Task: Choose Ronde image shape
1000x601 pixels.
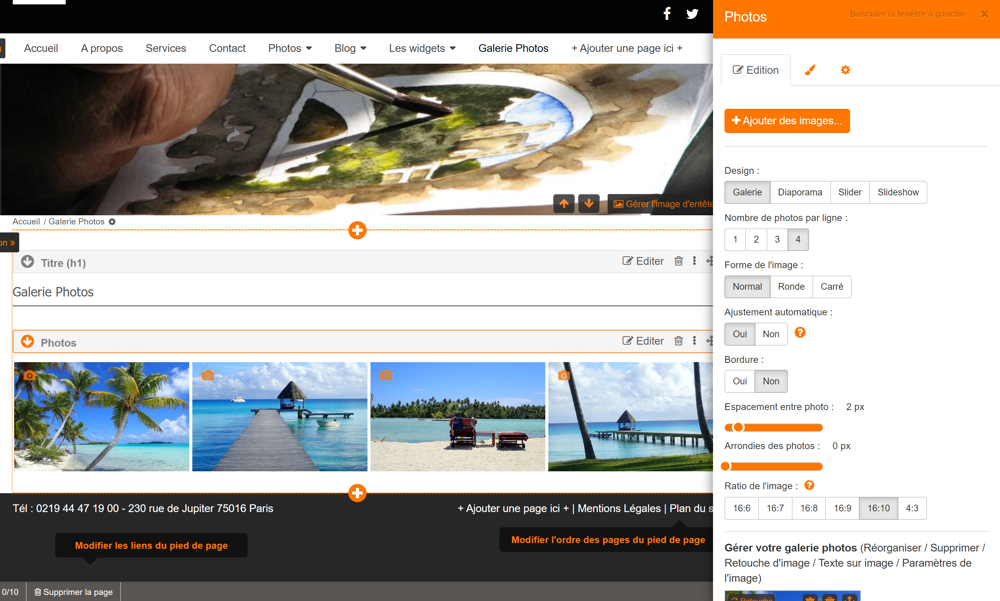Action: click(x=791, y=287)
